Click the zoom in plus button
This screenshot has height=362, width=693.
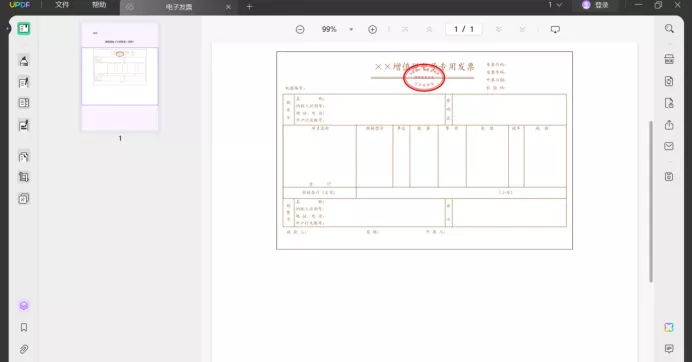coord(373,29)
